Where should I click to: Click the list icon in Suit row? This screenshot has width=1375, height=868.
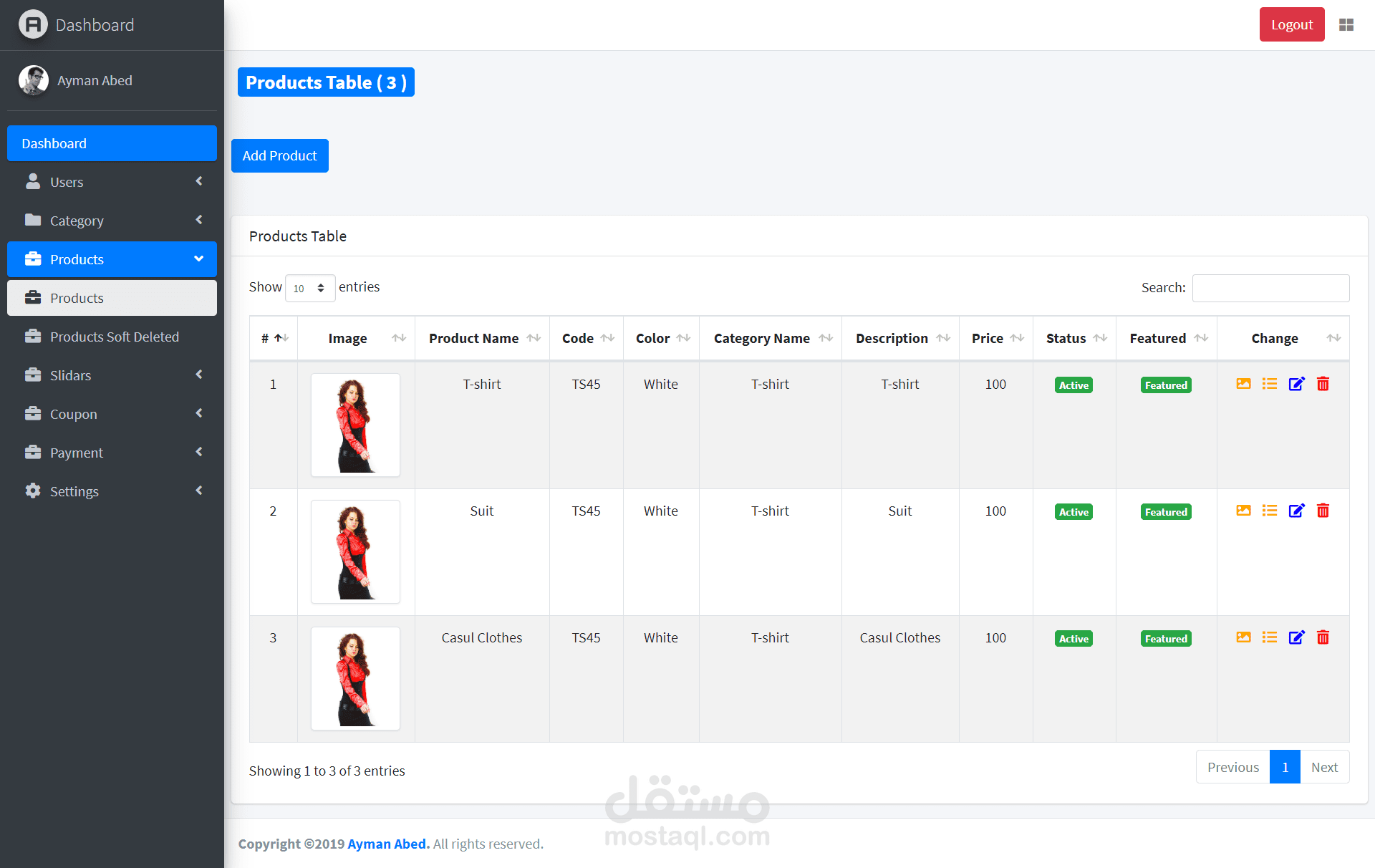tap(1270, 511)
